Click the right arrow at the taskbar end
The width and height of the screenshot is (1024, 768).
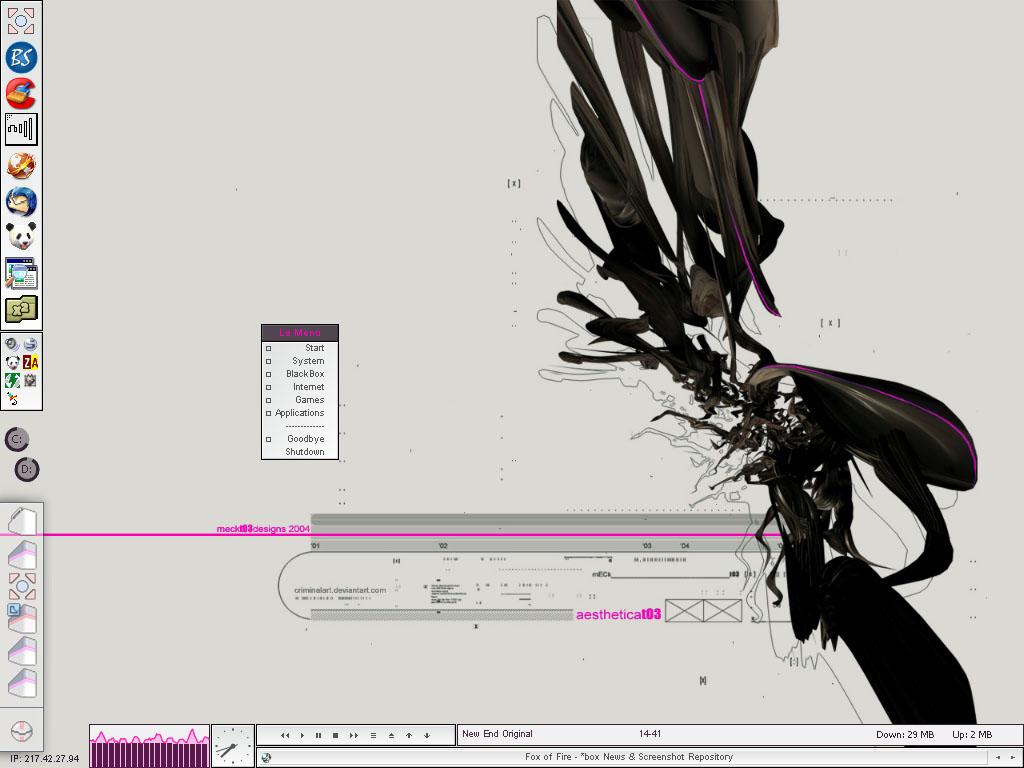(x=1012, y=758)
